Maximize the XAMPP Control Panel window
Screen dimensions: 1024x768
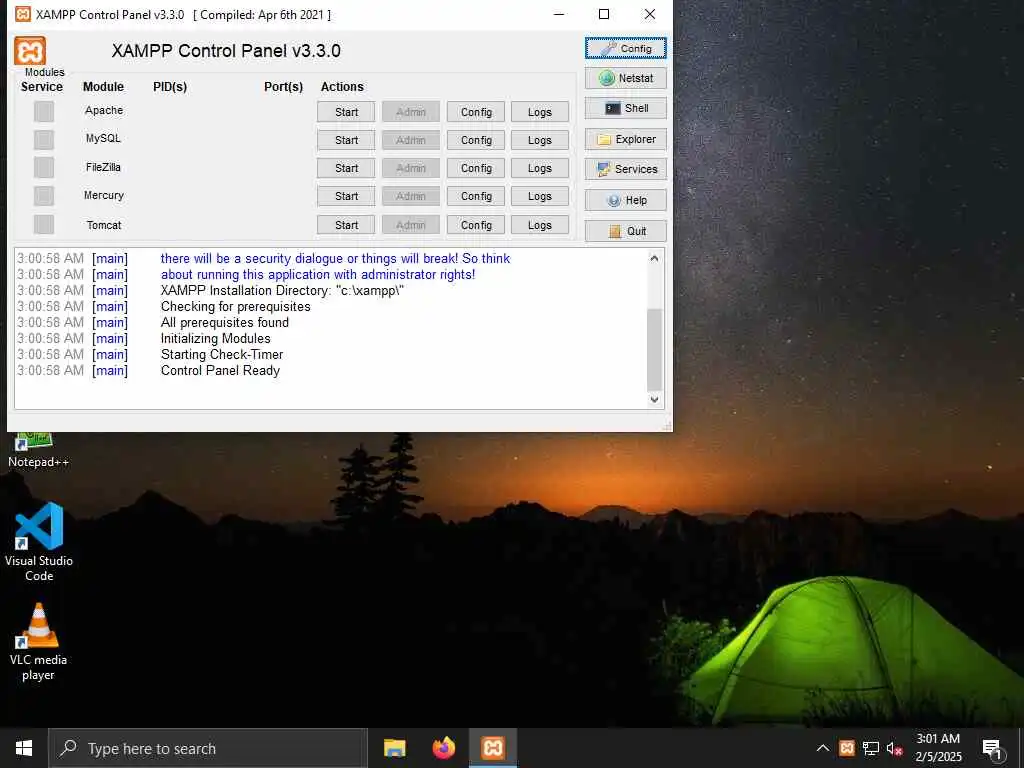pyautogui.click(x=604, y=14)
